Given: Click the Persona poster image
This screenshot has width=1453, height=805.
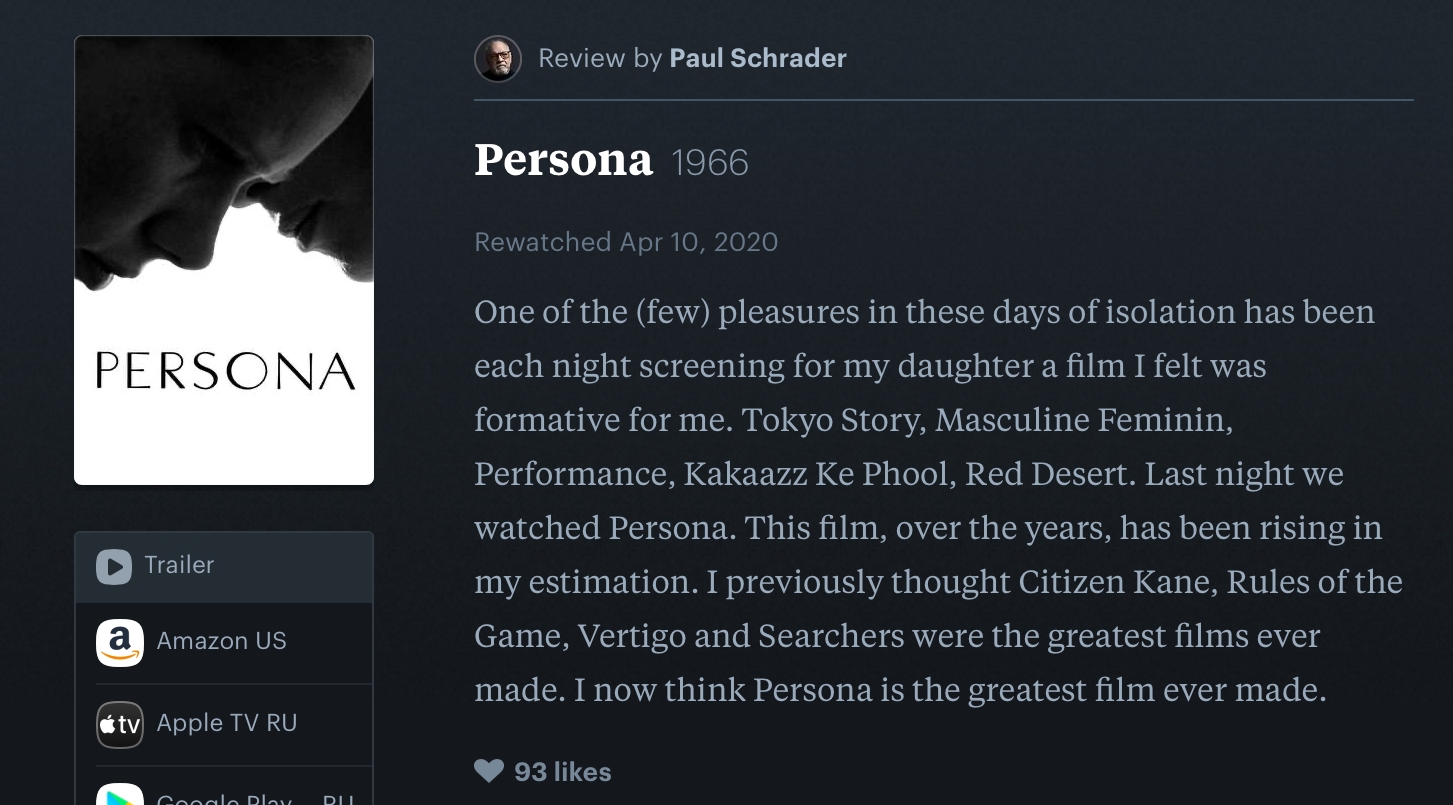Looking at the screenshot, I should [224, 260].
